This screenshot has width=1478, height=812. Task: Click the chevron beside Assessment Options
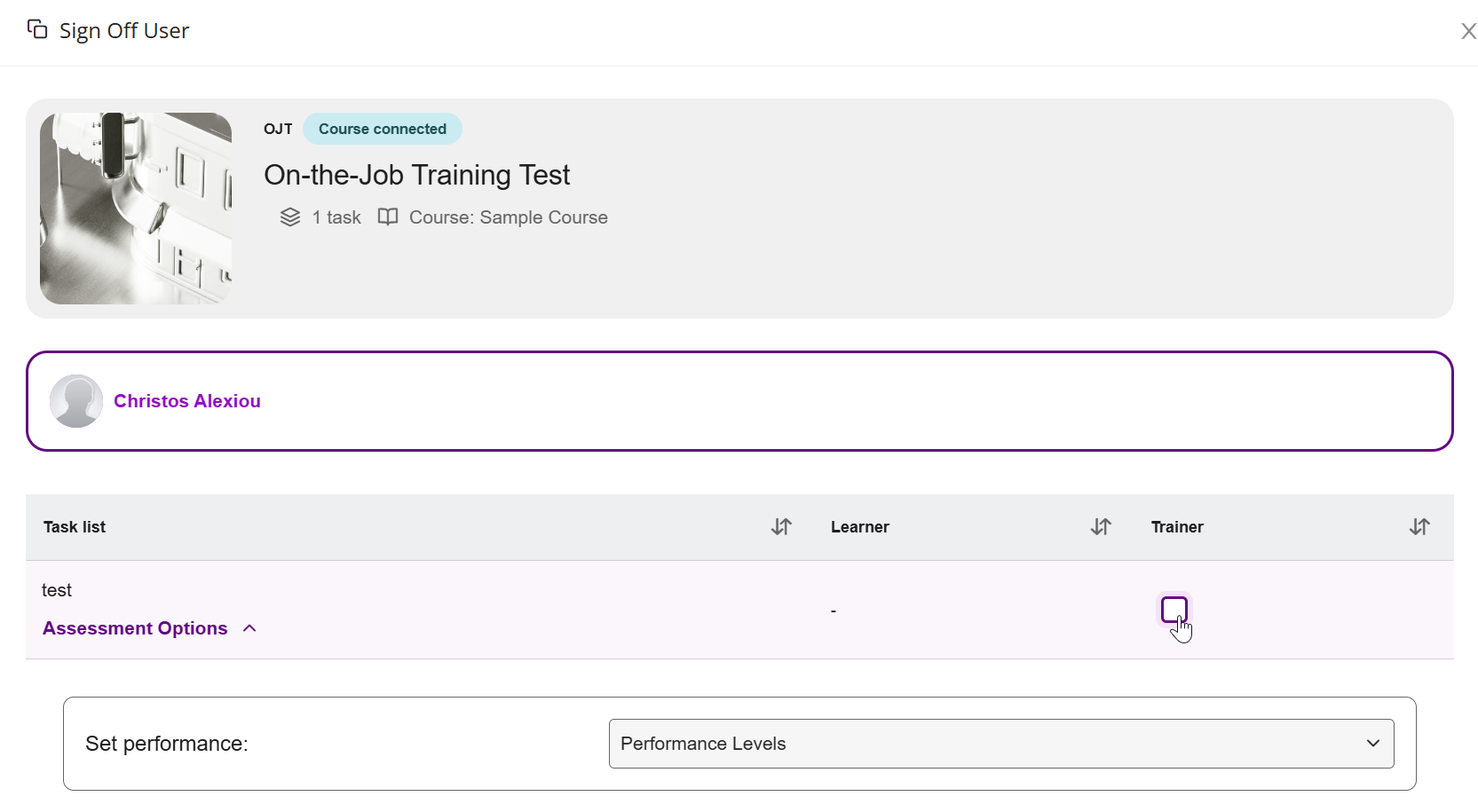(x=250, y=628)
